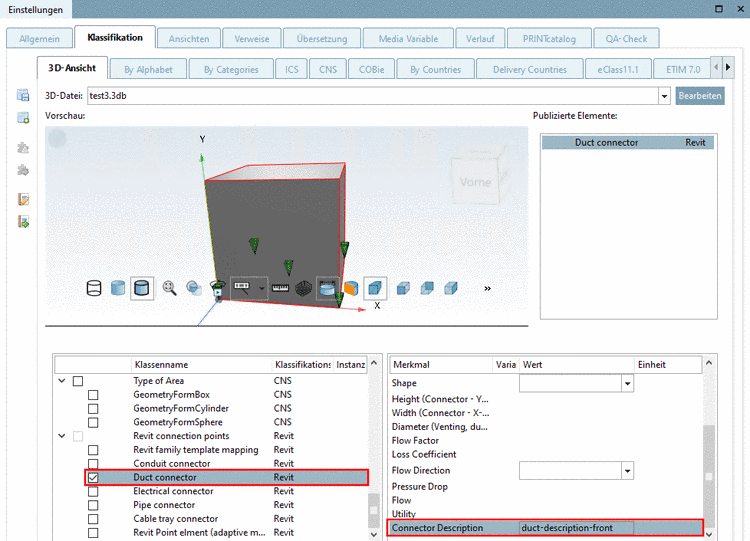
Task: Select the measure tool with ruler icon
Action: (242, 288)
